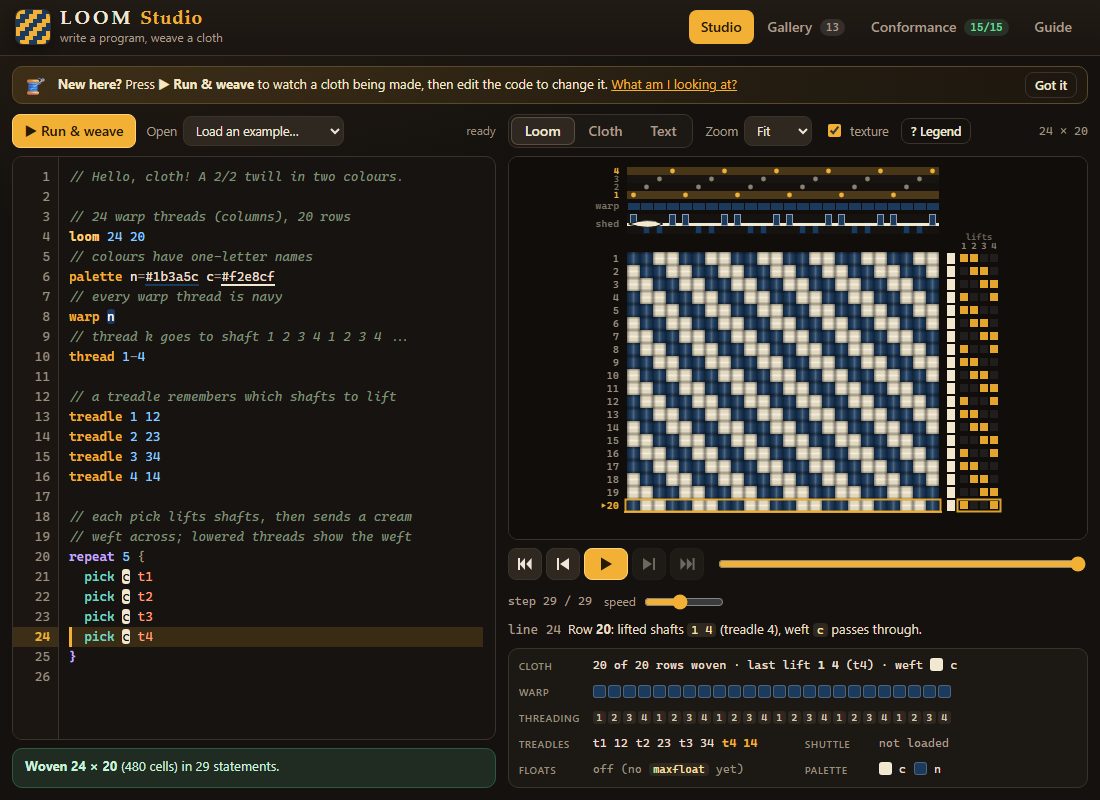This screenshot has width=1100, height=800.
Task: Click the thread spool icon in banner
Action: pyautogui.click(x=35, y=86)
